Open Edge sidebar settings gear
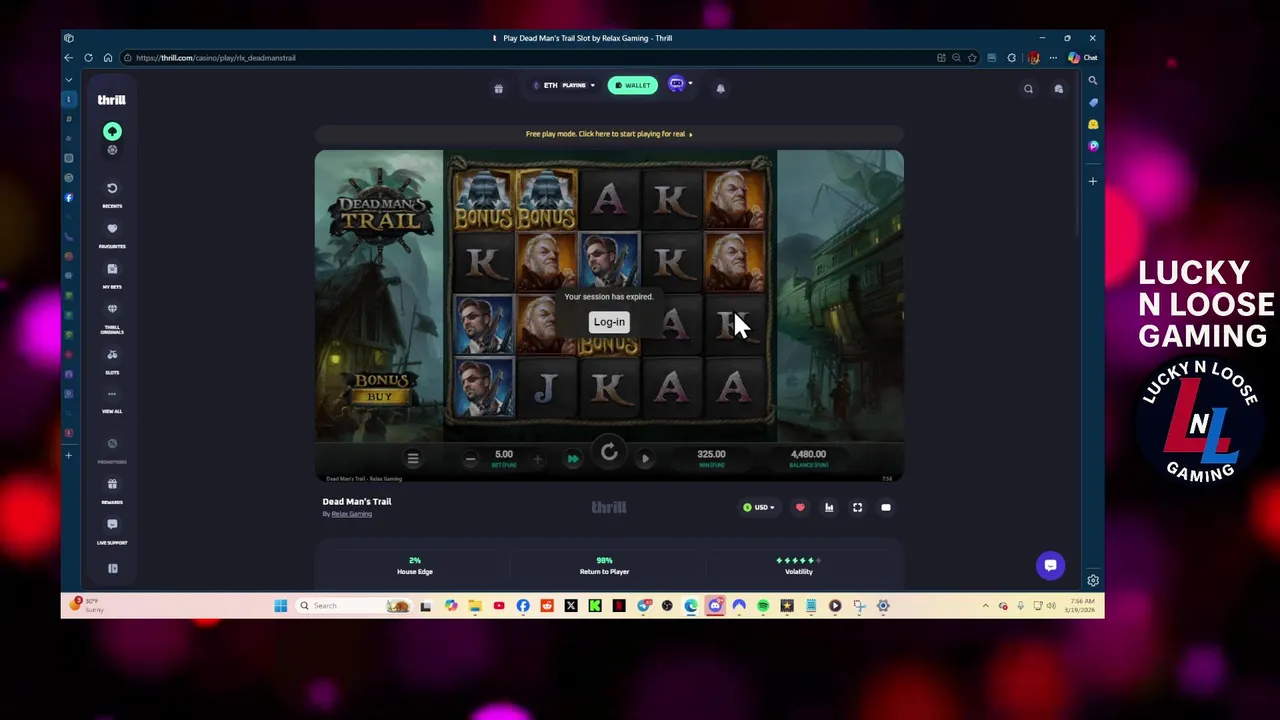 click(x=1093, y=581)
